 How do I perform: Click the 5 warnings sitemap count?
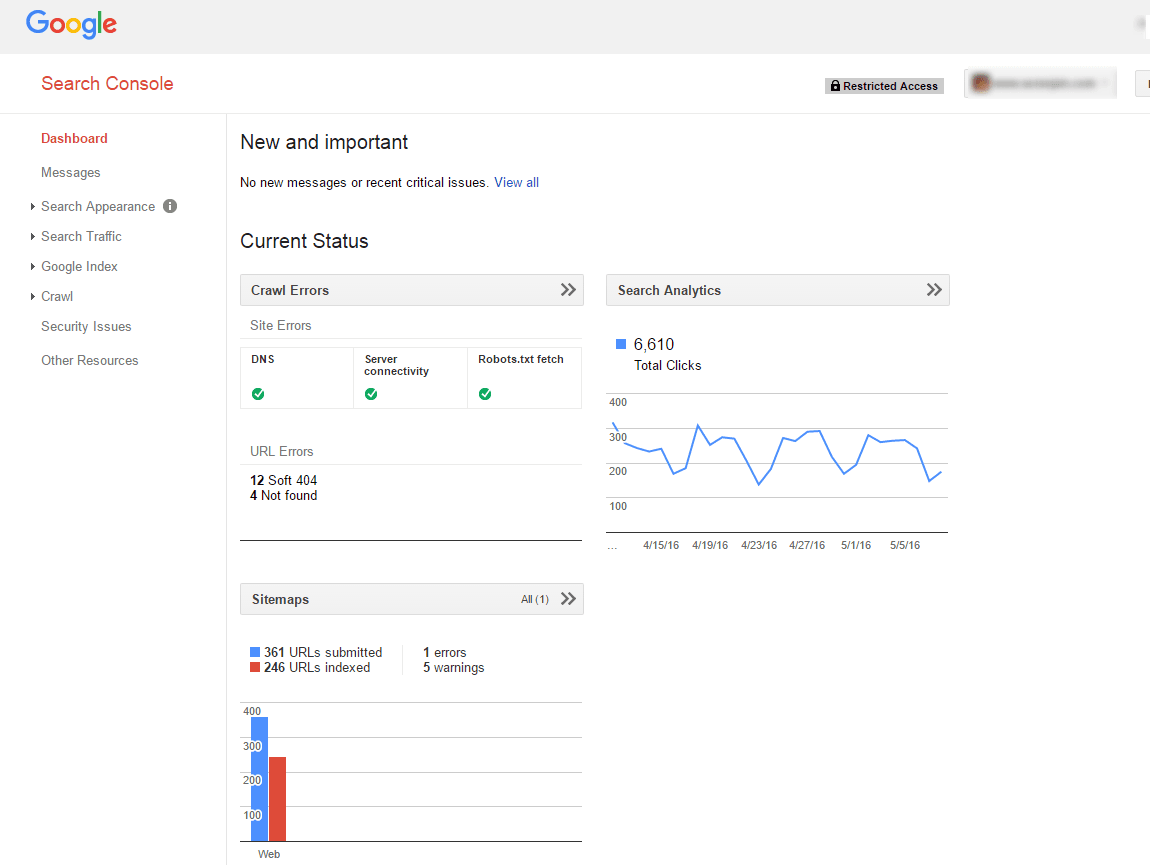click(453, 668)
